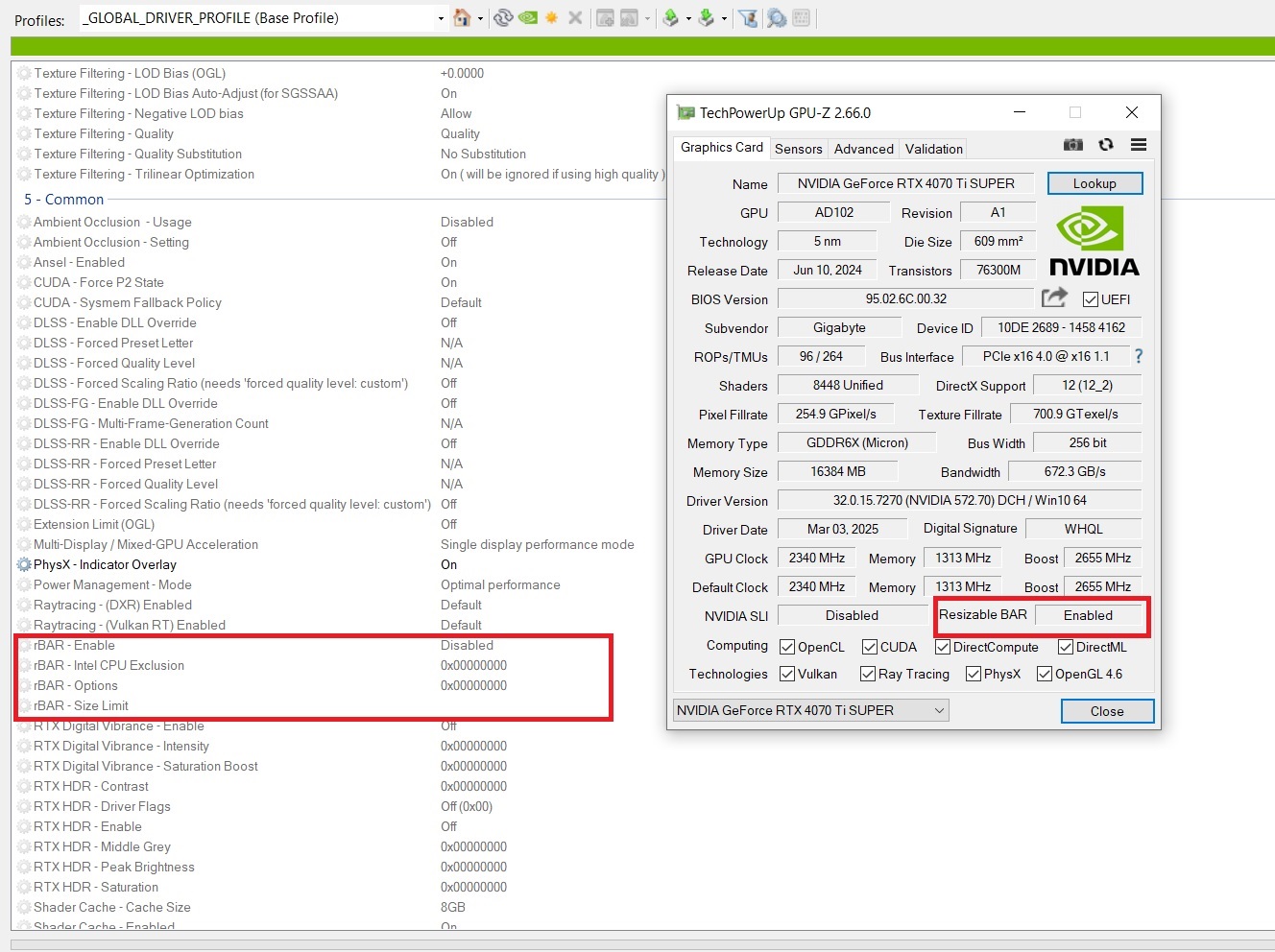The height and width of the screenshot is (952, 1275).
Task: Open the Profiles combo box dropdown
Action: click(x=441, y=18)
